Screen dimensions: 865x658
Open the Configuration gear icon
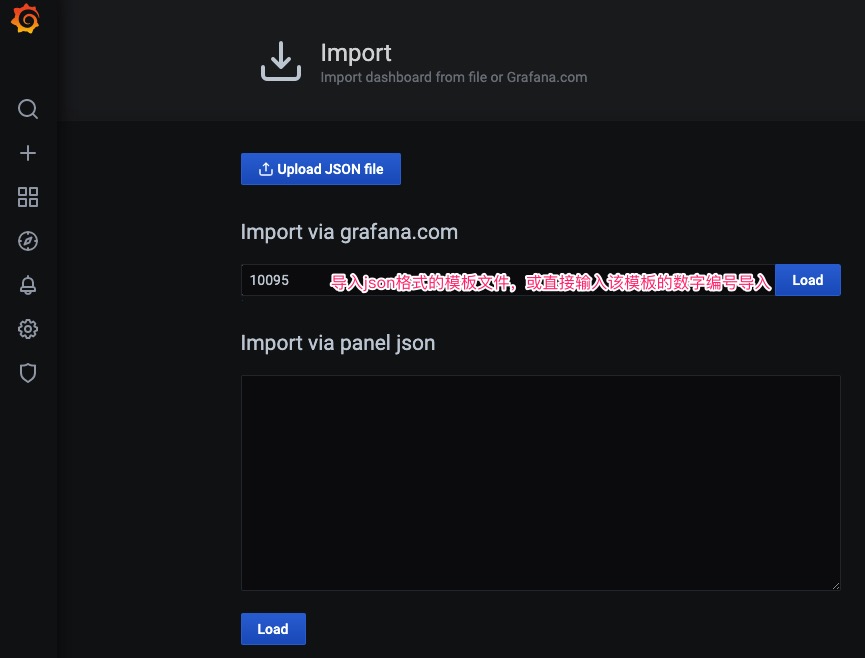click(28, 329)
